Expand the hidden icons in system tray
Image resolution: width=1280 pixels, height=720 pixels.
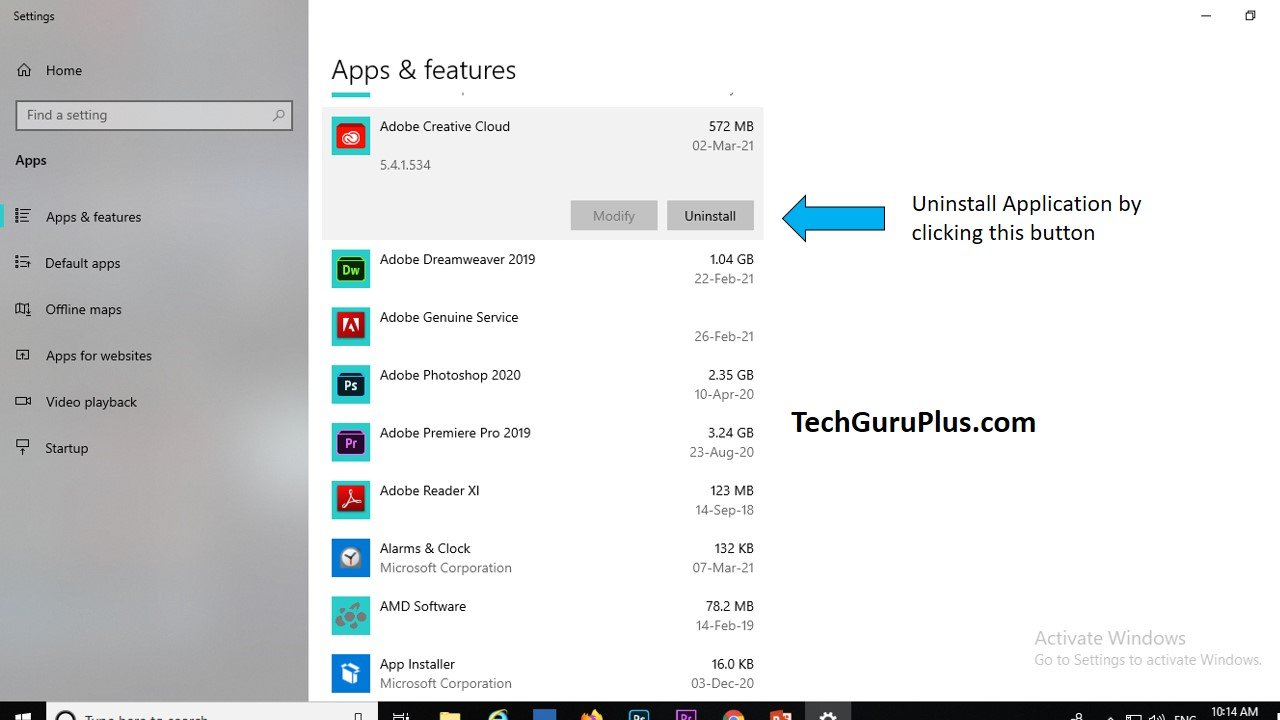pos(1110,715)
